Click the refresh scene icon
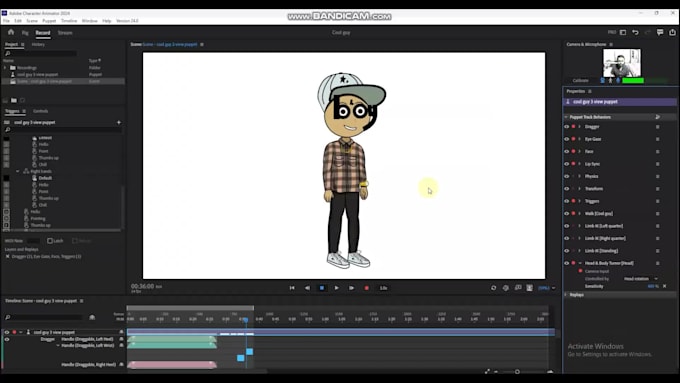Image resolution: width=680 pixels, height=383 pixels. (494, 288)
